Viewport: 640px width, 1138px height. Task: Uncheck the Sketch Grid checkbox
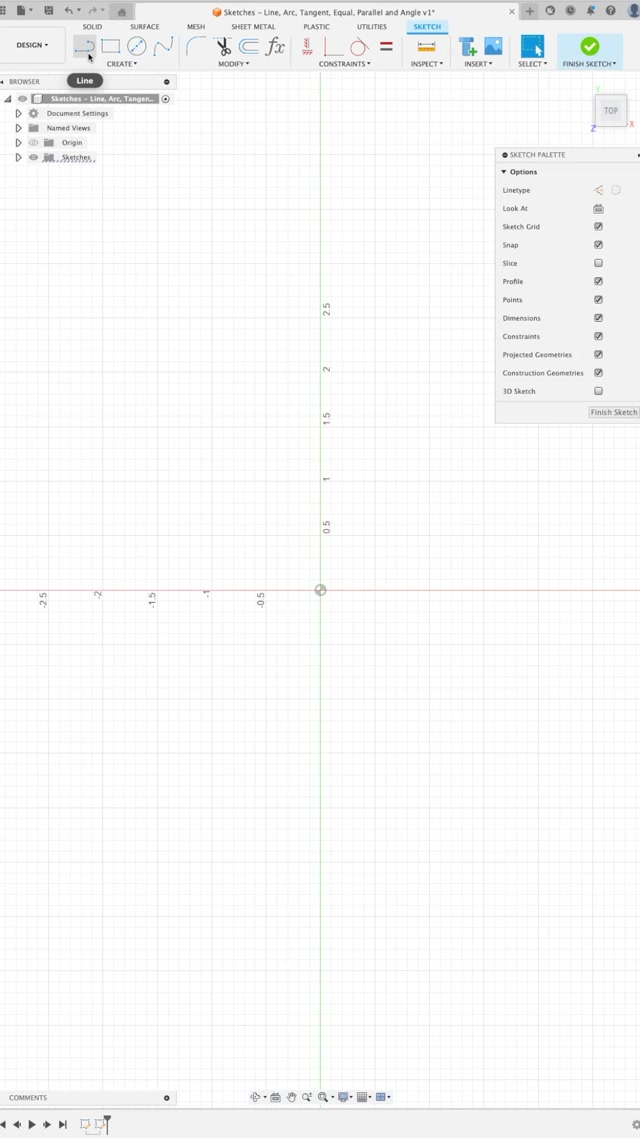(598, 227)
